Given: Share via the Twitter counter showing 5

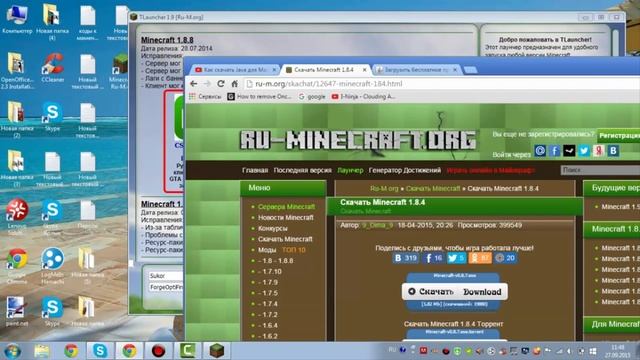Looking at the screenshot, I should [x=456, y=258].
